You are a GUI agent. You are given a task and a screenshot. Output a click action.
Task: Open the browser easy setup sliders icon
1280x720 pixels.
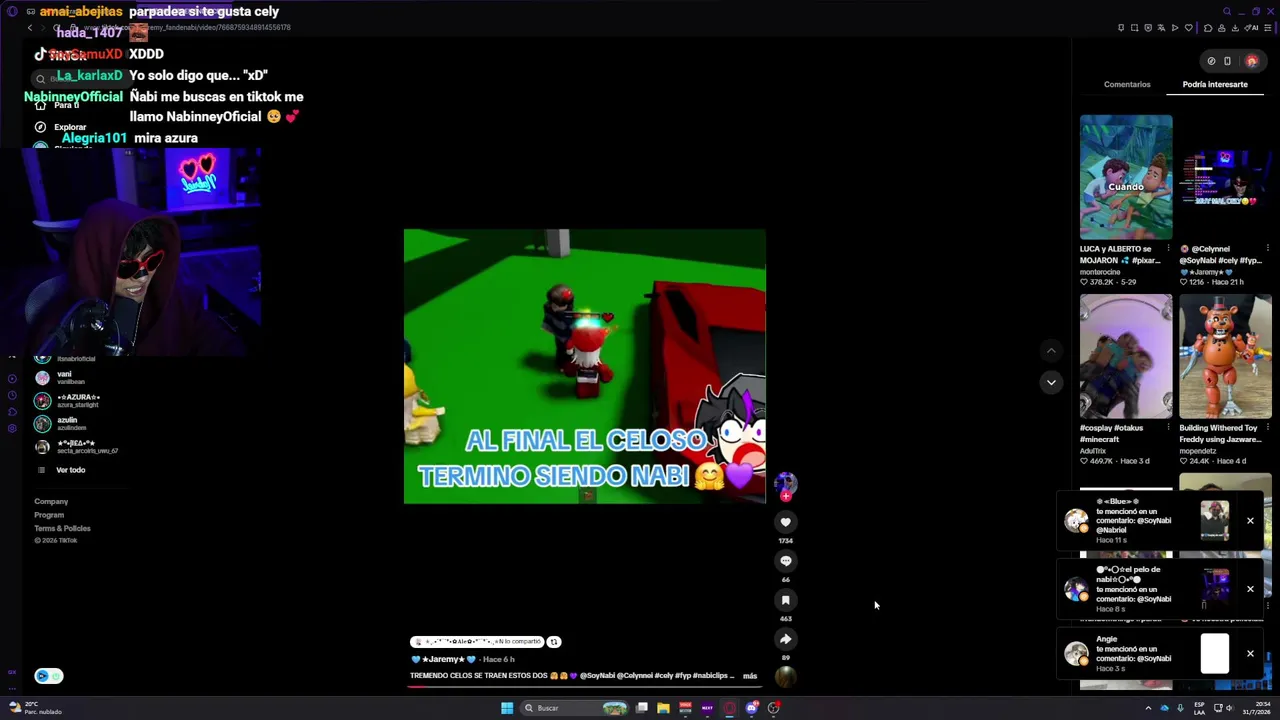tap(1269, 28)
